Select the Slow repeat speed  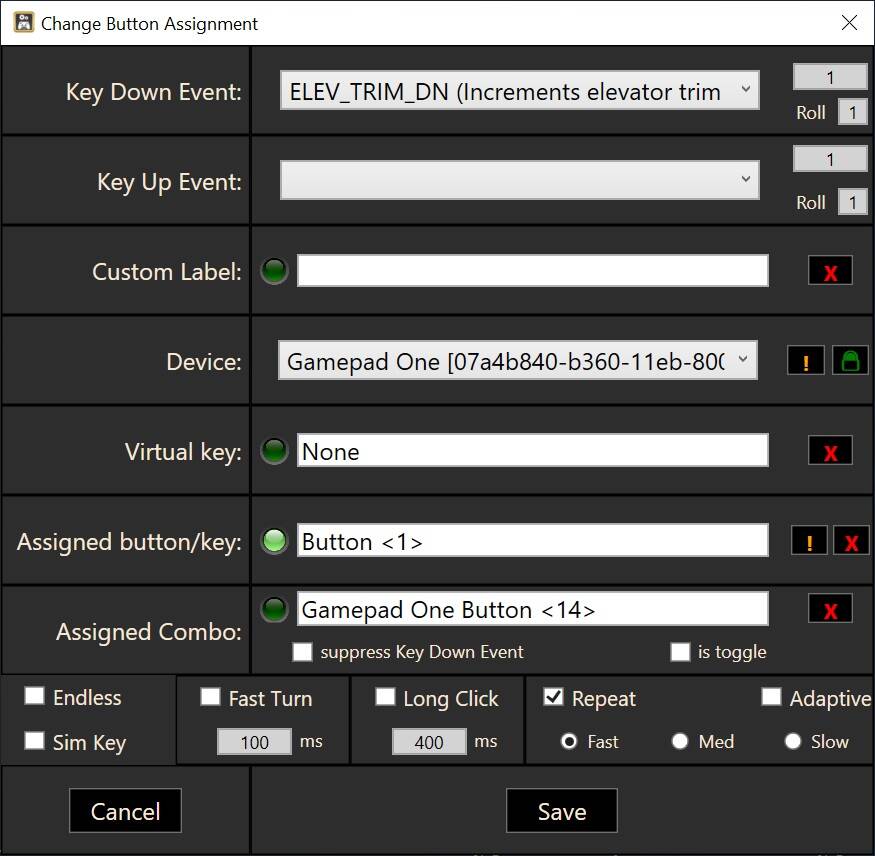792,742
